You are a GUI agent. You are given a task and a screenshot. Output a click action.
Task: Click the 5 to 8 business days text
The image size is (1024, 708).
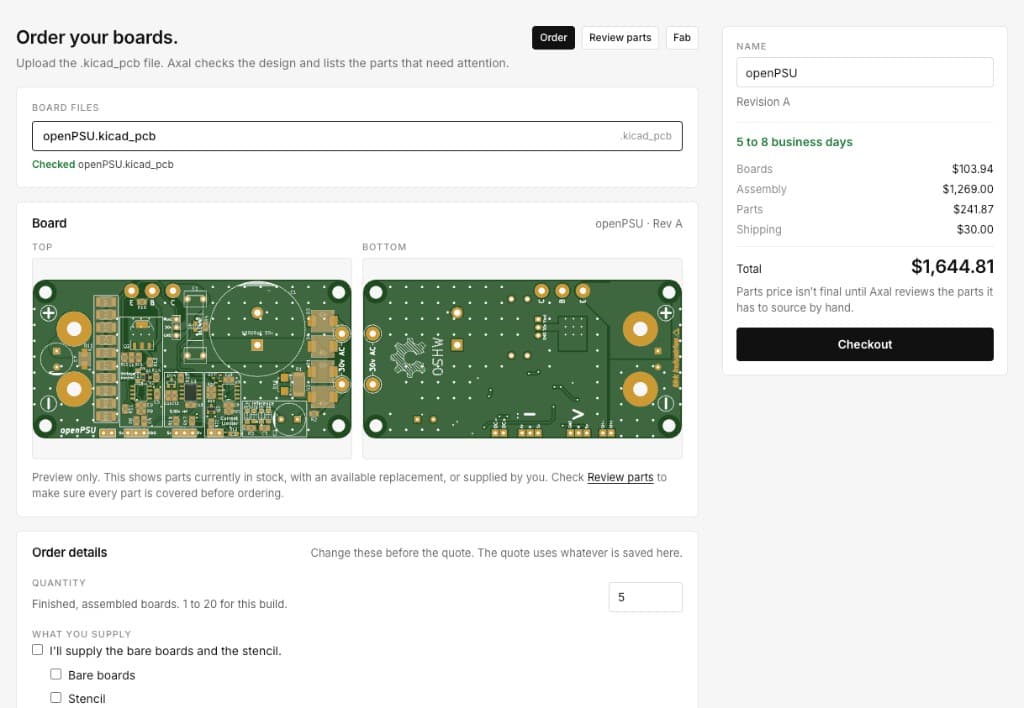tap(794, 142)
